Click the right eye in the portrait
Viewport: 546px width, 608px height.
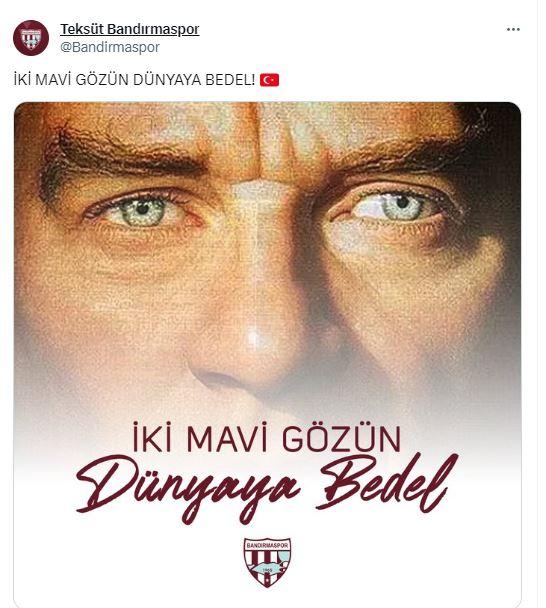click(399, 206)
